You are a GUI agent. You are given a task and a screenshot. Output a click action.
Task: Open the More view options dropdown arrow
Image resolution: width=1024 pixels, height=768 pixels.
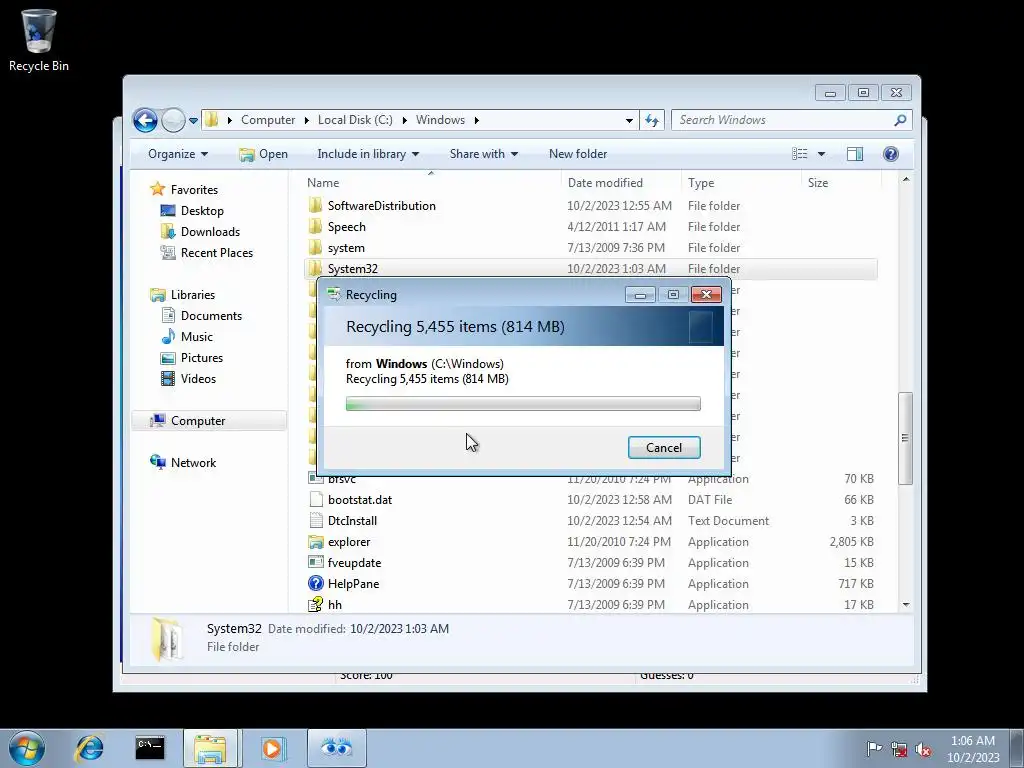822,154
